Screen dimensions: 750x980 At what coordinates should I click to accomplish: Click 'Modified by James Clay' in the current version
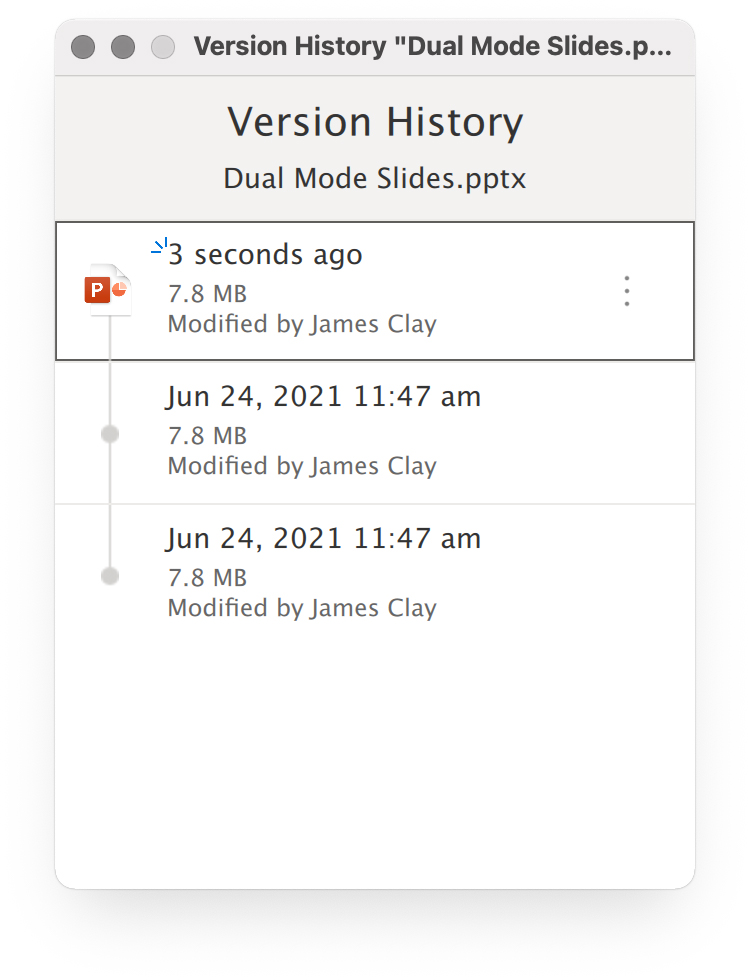pyautogui.click(x=302, y=324)
